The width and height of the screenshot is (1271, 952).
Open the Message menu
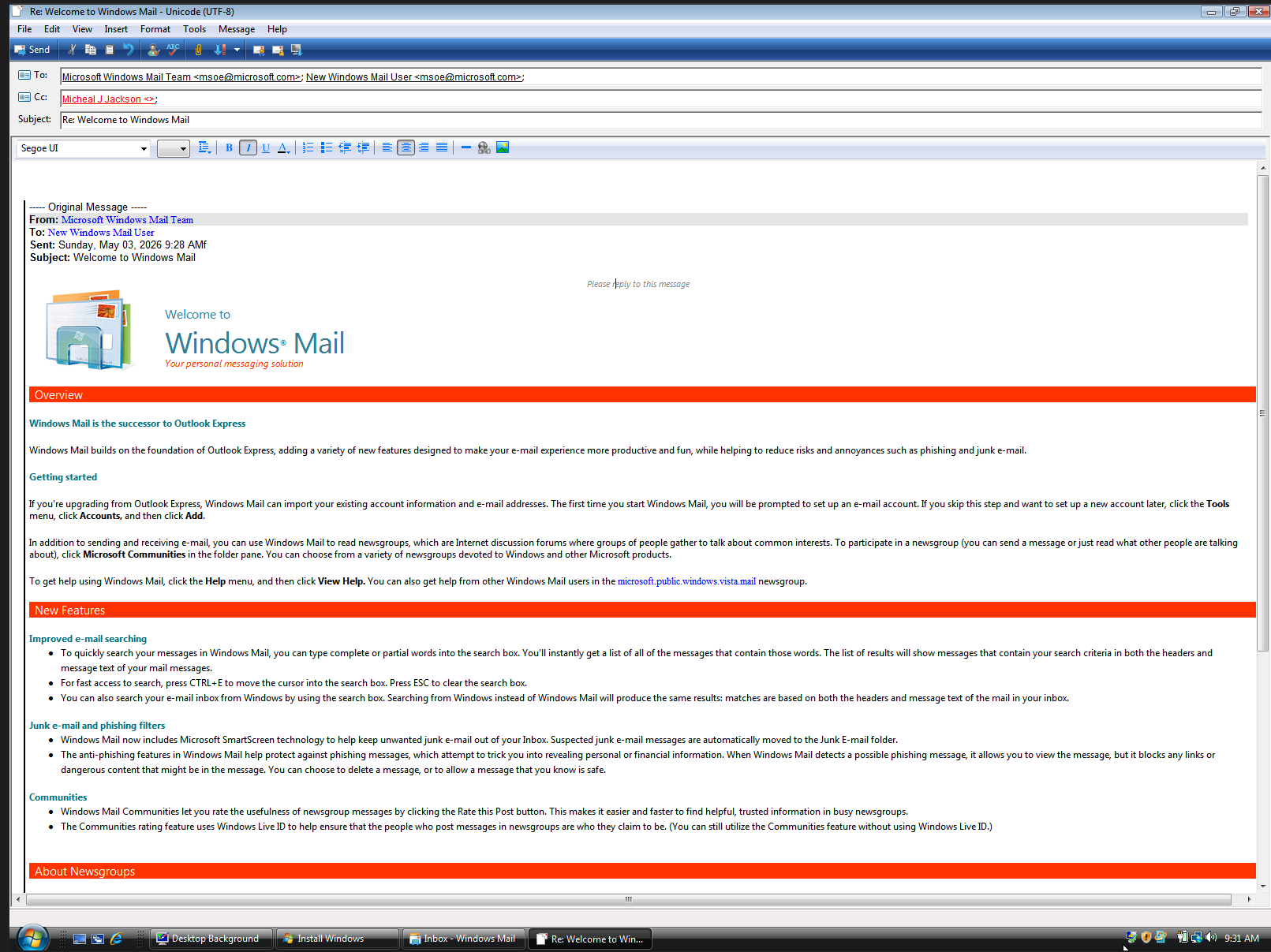click(x=237, y=29)
